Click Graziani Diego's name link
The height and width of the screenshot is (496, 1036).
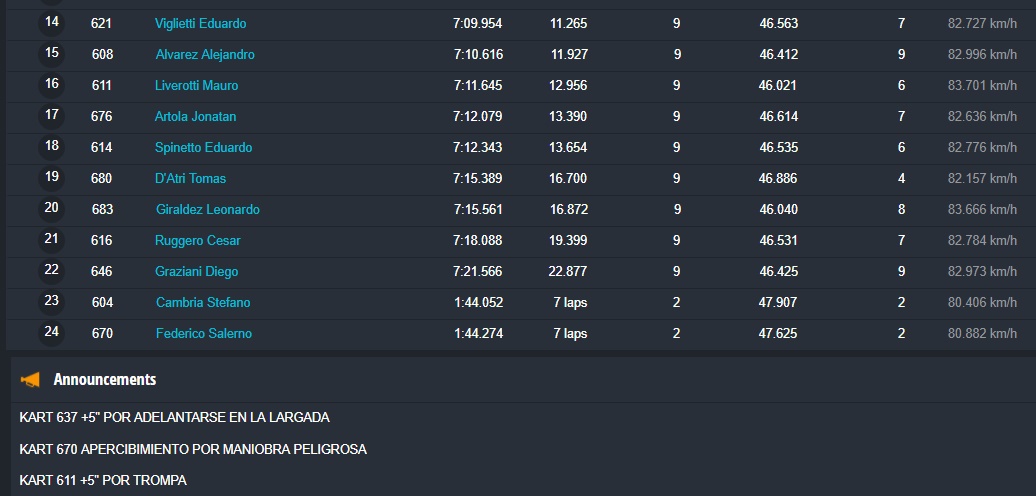pos(197,271)
